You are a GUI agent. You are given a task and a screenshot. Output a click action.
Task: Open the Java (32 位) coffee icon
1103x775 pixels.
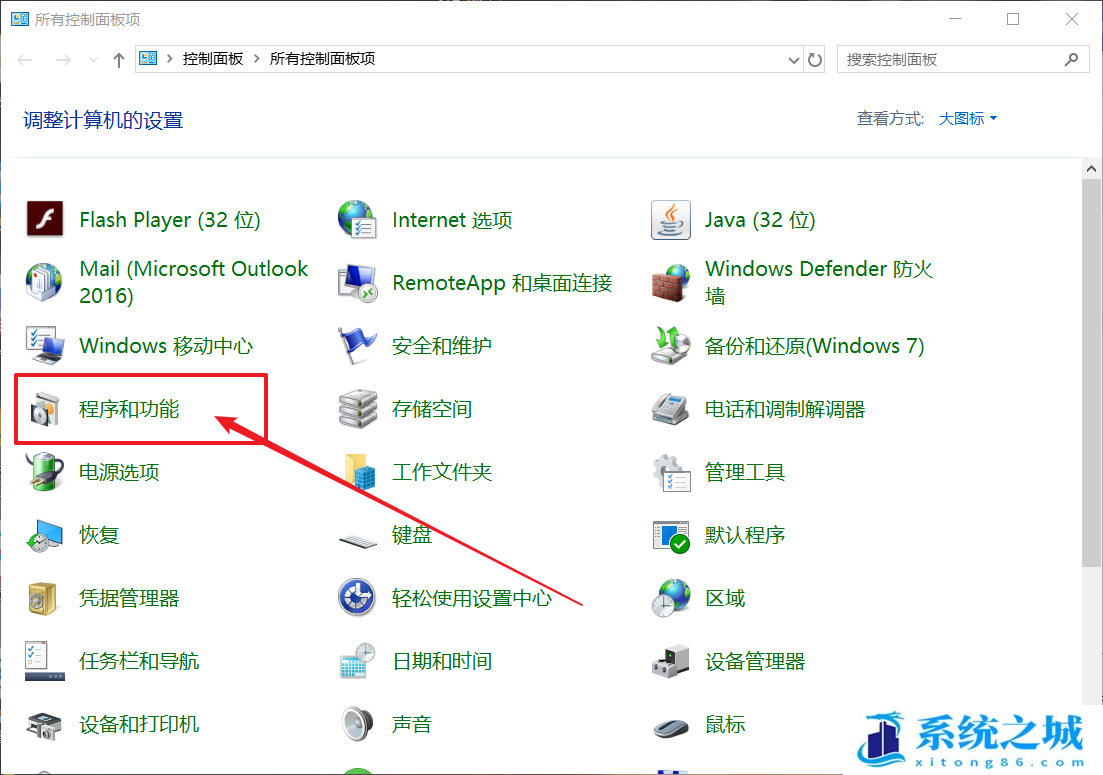click(670, 219)
